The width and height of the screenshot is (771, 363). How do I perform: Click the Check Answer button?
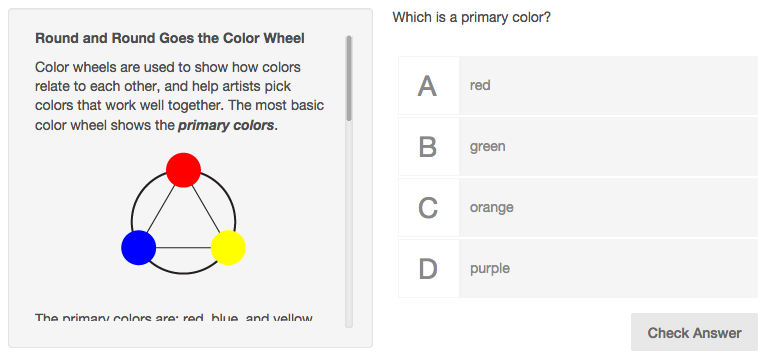(x=694, y=333)
